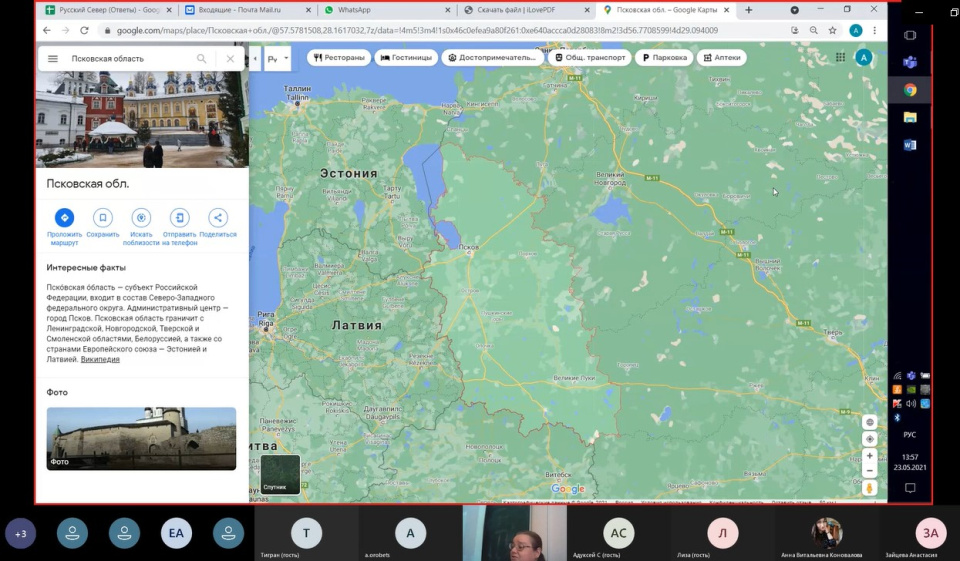Click the Великие Луки label on map
The image size is (960, 561).
[574, 378]
